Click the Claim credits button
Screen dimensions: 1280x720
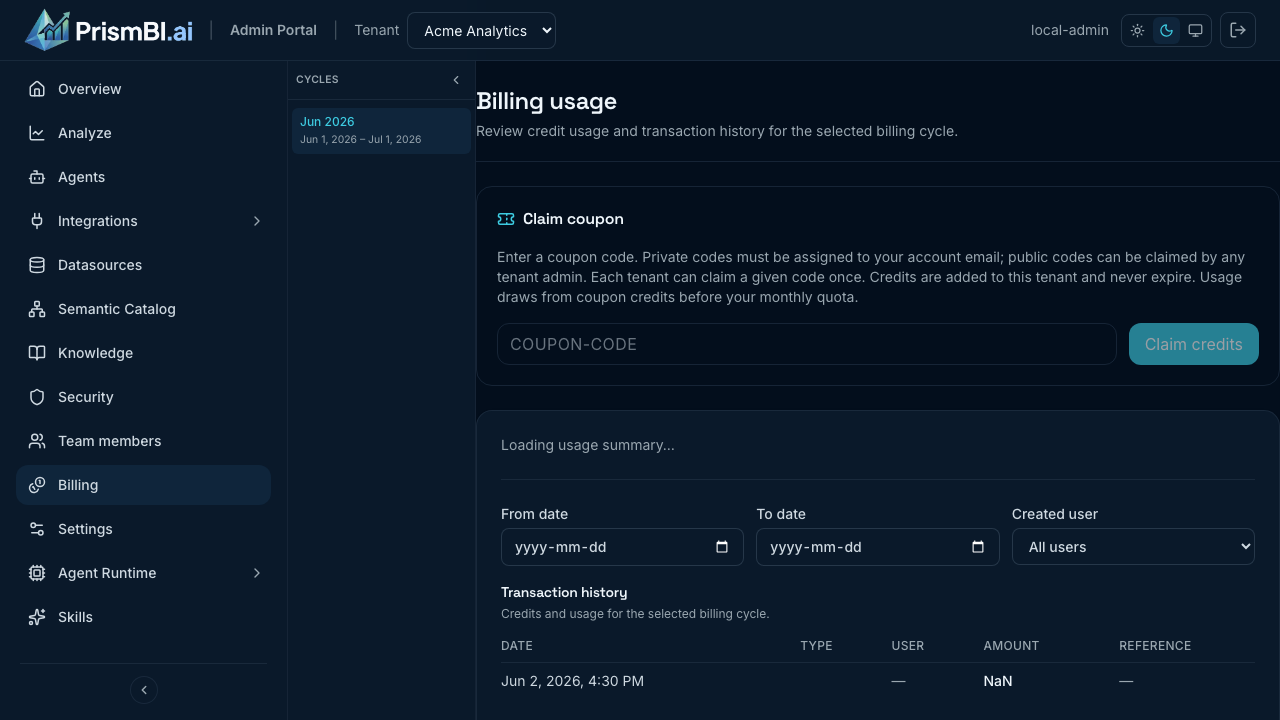click(1194, 344)
